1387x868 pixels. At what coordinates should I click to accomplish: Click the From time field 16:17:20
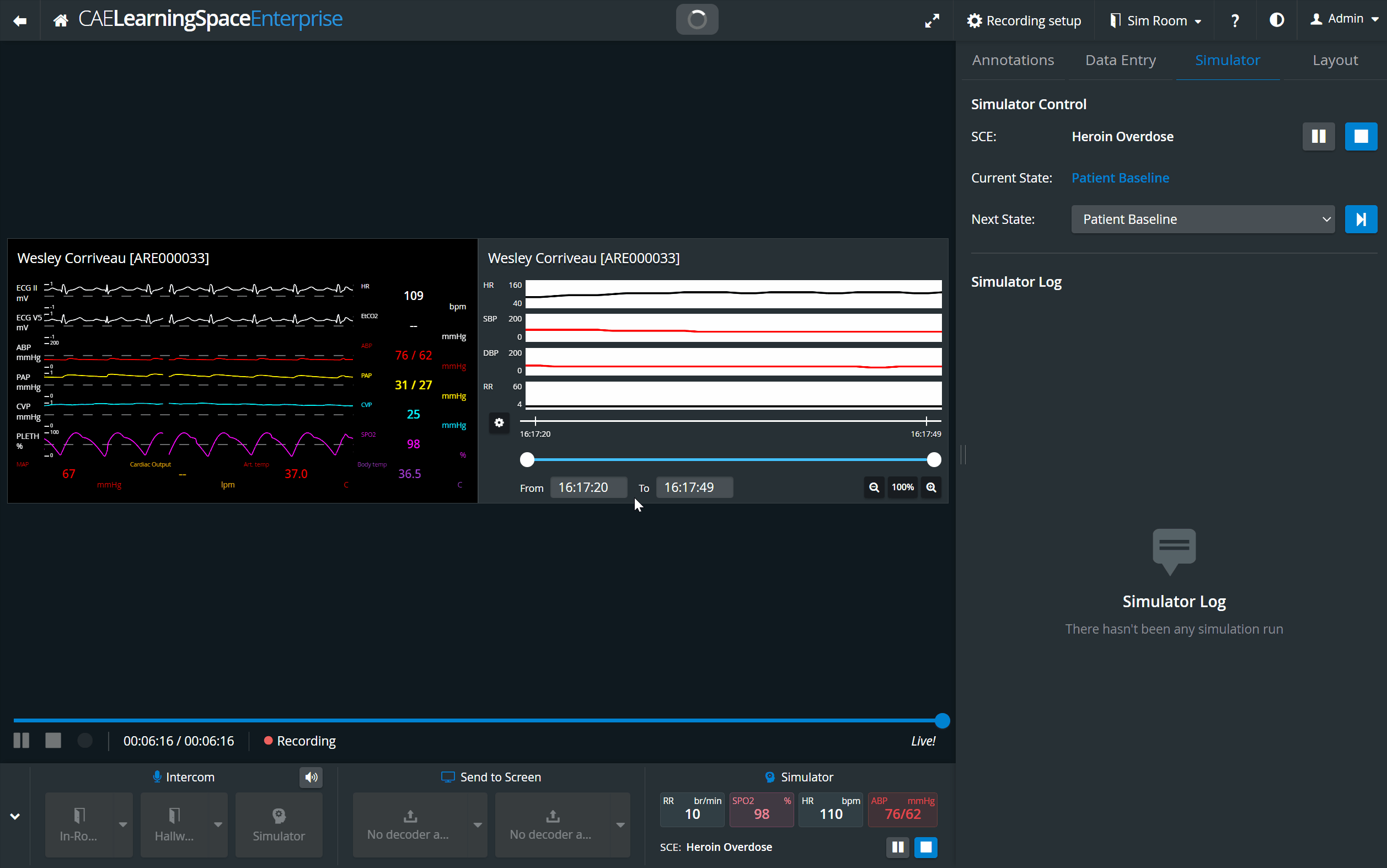pos(588,487)
